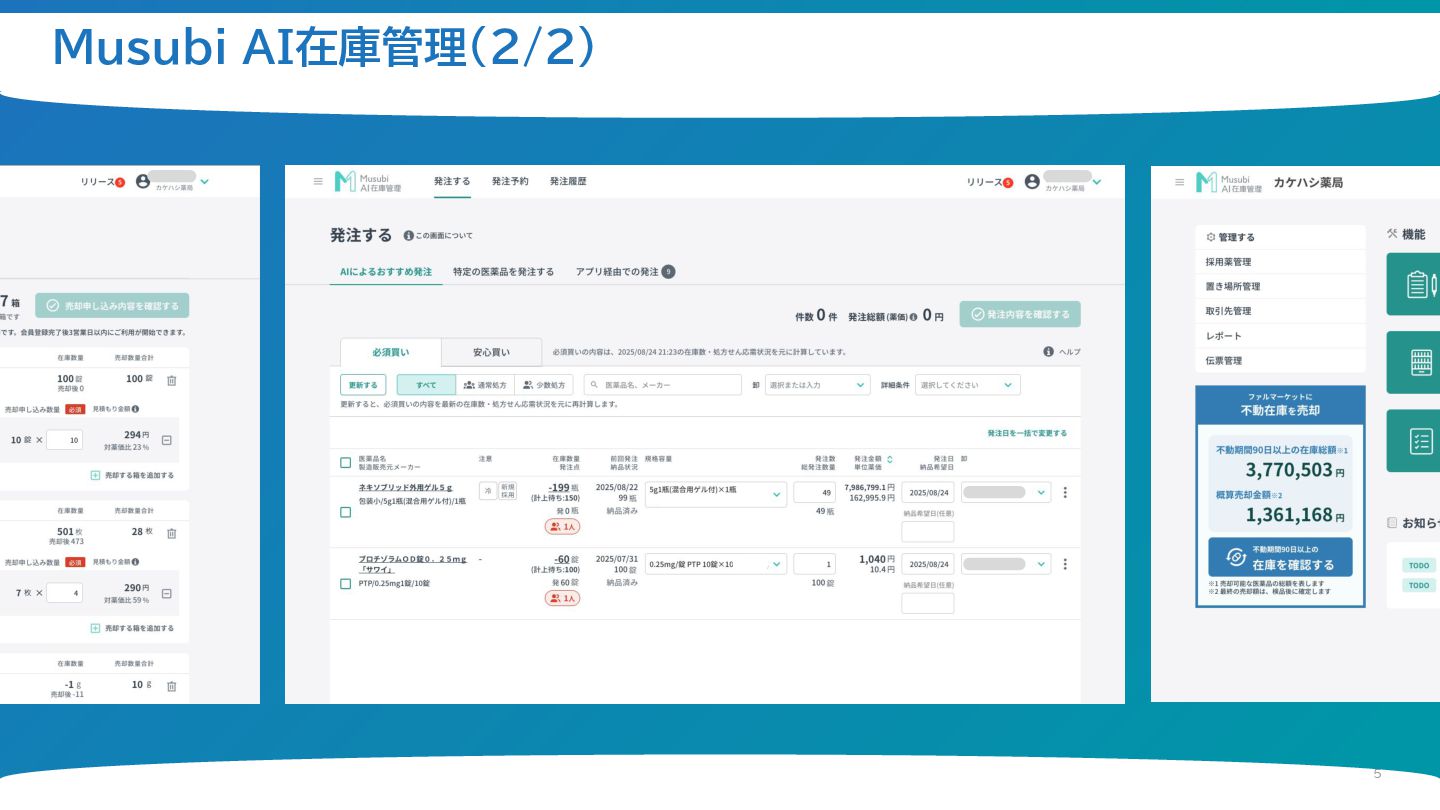Click 発注内容を確認する button
The width and height of the screenshot is (1440, 810).
point(1020,314)
